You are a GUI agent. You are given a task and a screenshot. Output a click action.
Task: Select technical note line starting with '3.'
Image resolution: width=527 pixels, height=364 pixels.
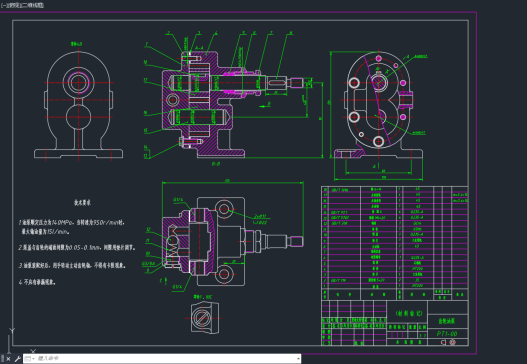72,265
